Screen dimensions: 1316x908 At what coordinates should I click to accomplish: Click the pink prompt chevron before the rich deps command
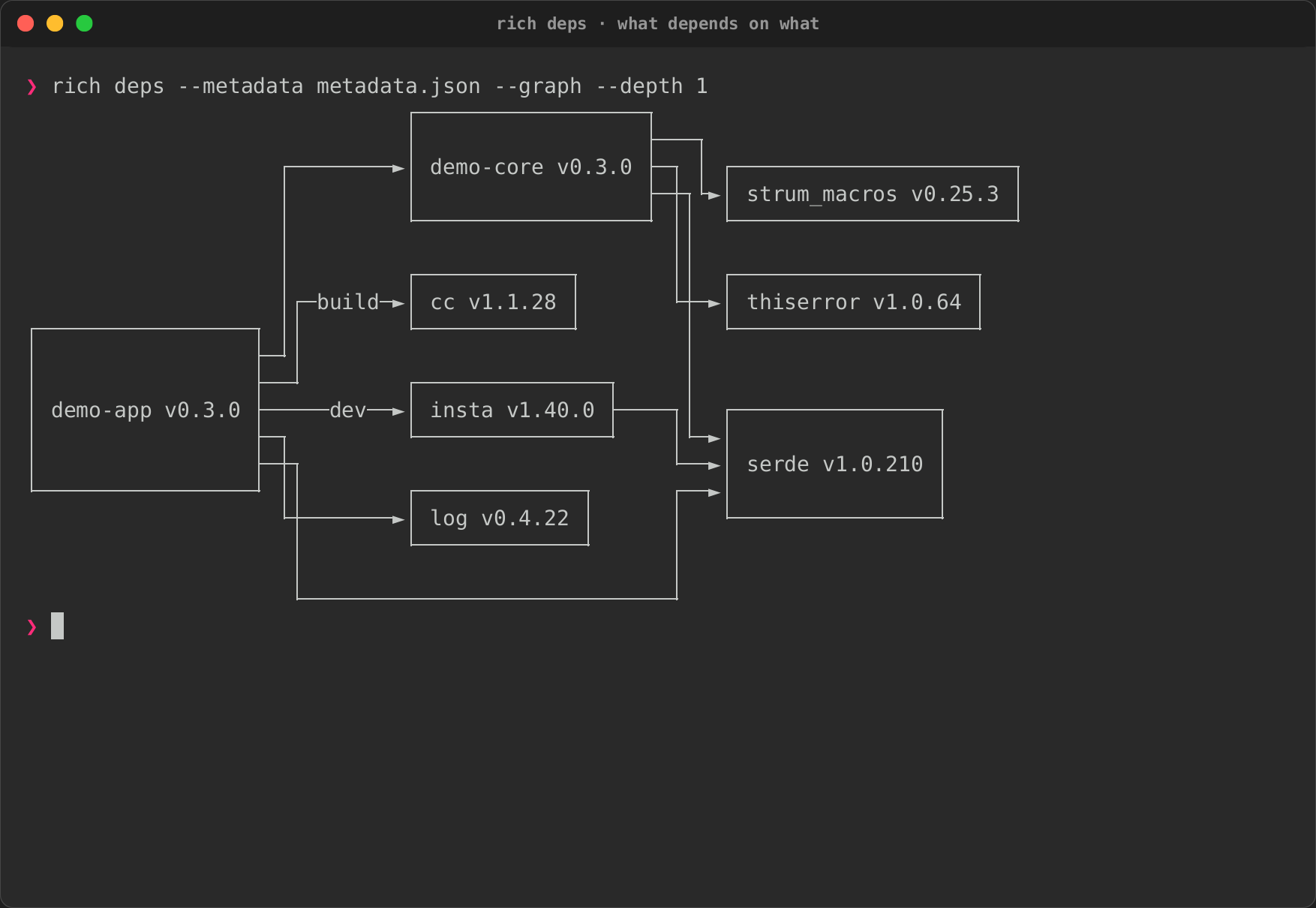(32, 87)
